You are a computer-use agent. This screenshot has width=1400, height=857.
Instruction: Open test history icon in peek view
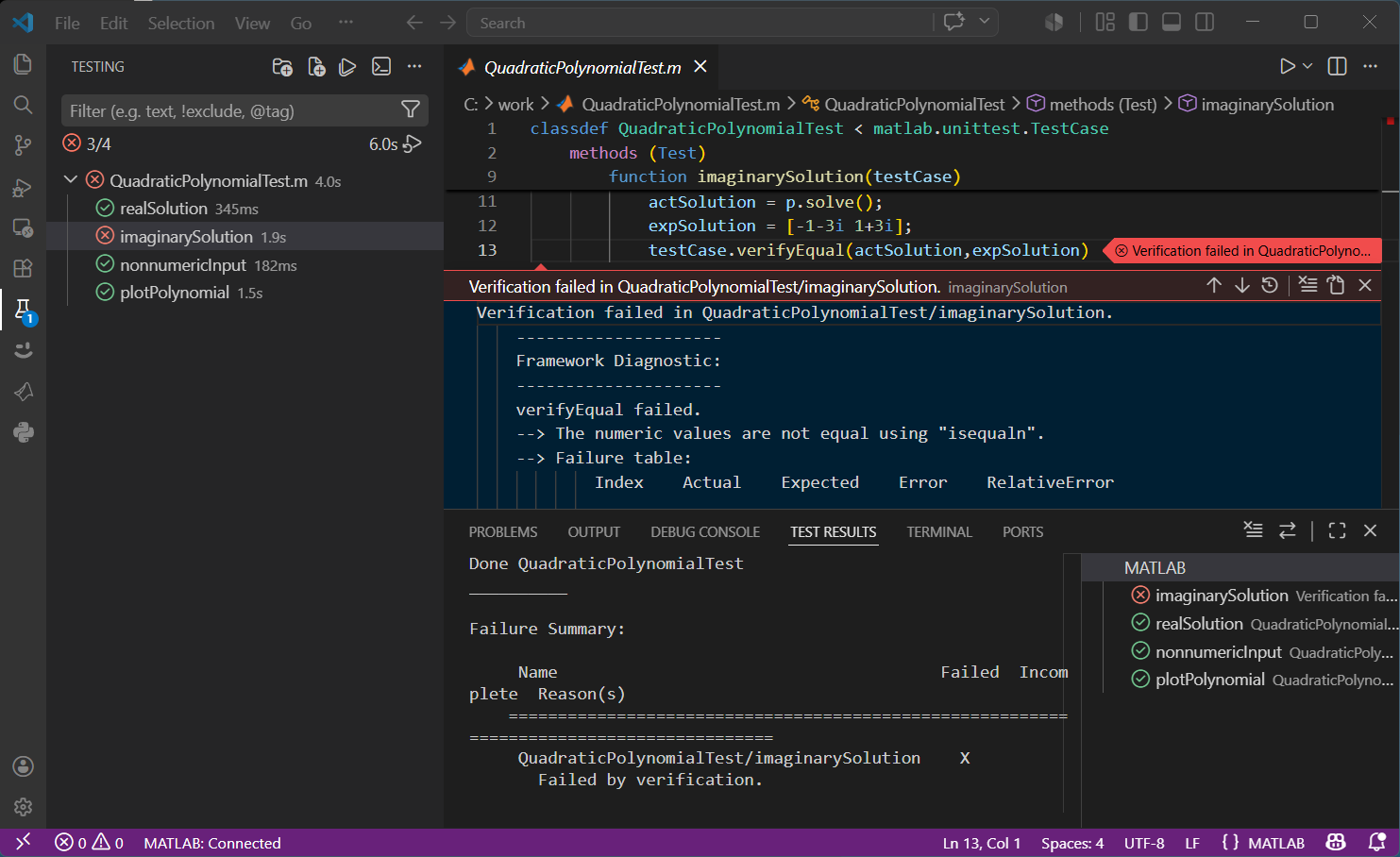point(1270,285)
